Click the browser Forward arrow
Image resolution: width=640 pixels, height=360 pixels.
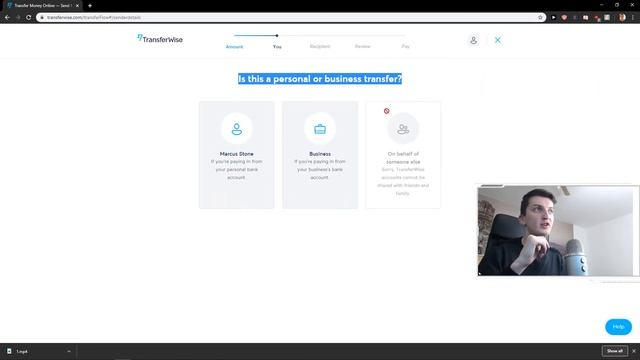click(18, 17)
